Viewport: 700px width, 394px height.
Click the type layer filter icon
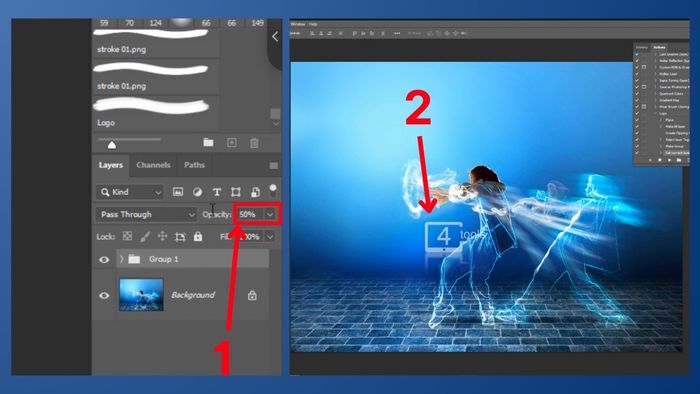(x=217, y=192)
